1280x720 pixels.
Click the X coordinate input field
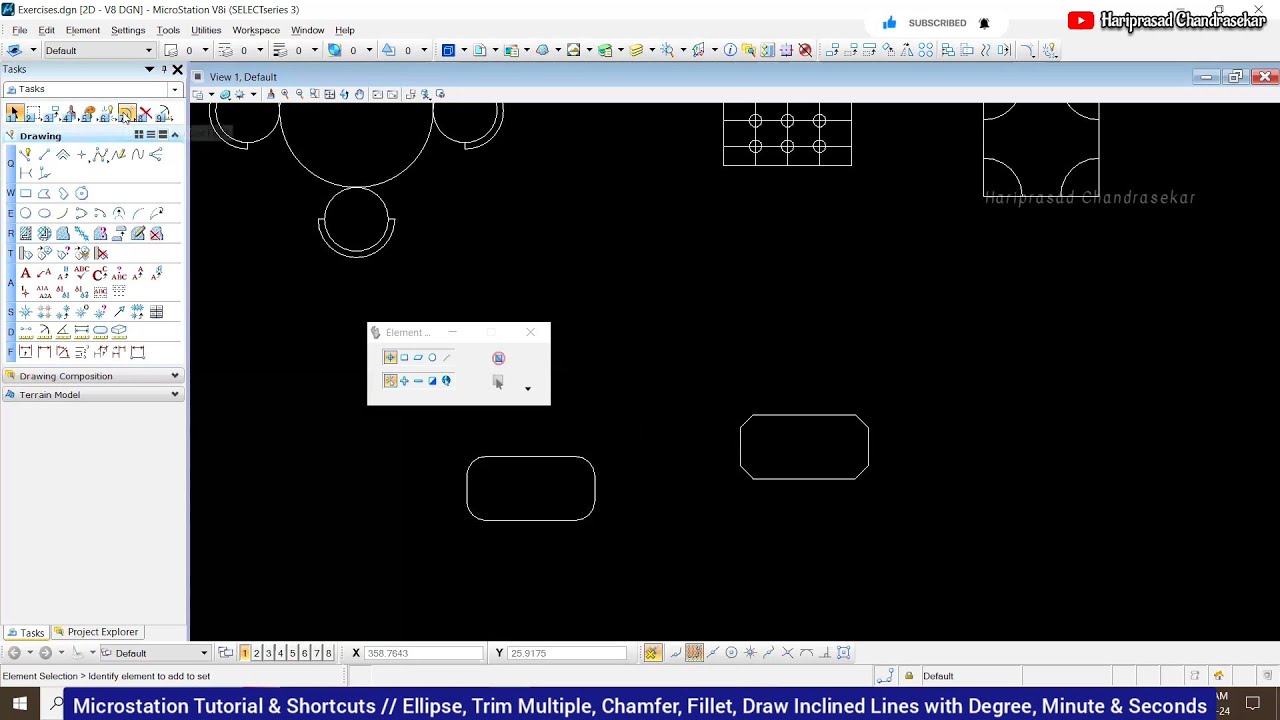pyautogui.click(x=424, y=653)
